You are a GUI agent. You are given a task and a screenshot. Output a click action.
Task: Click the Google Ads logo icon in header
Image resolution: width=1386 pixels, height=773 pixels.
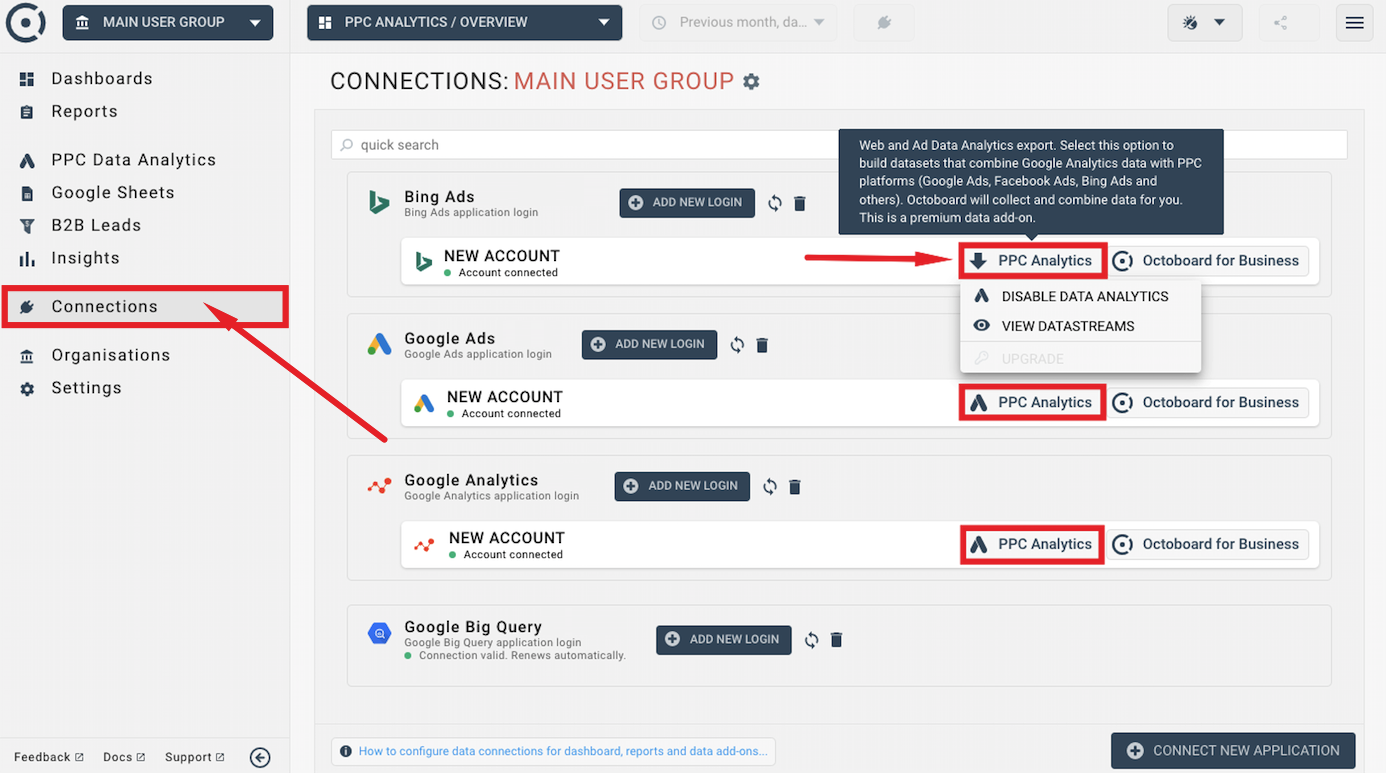(379, 345)
